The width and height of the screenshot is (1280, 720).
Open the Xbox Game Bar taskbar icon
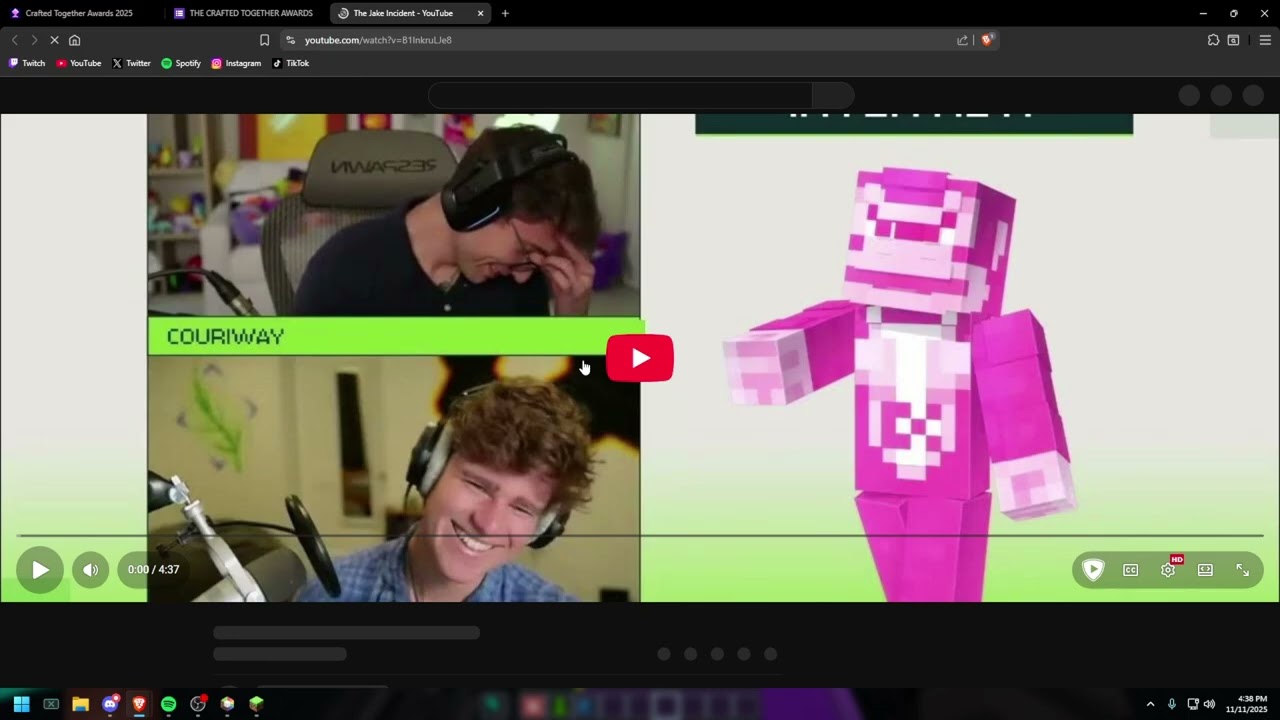(51, 704)
